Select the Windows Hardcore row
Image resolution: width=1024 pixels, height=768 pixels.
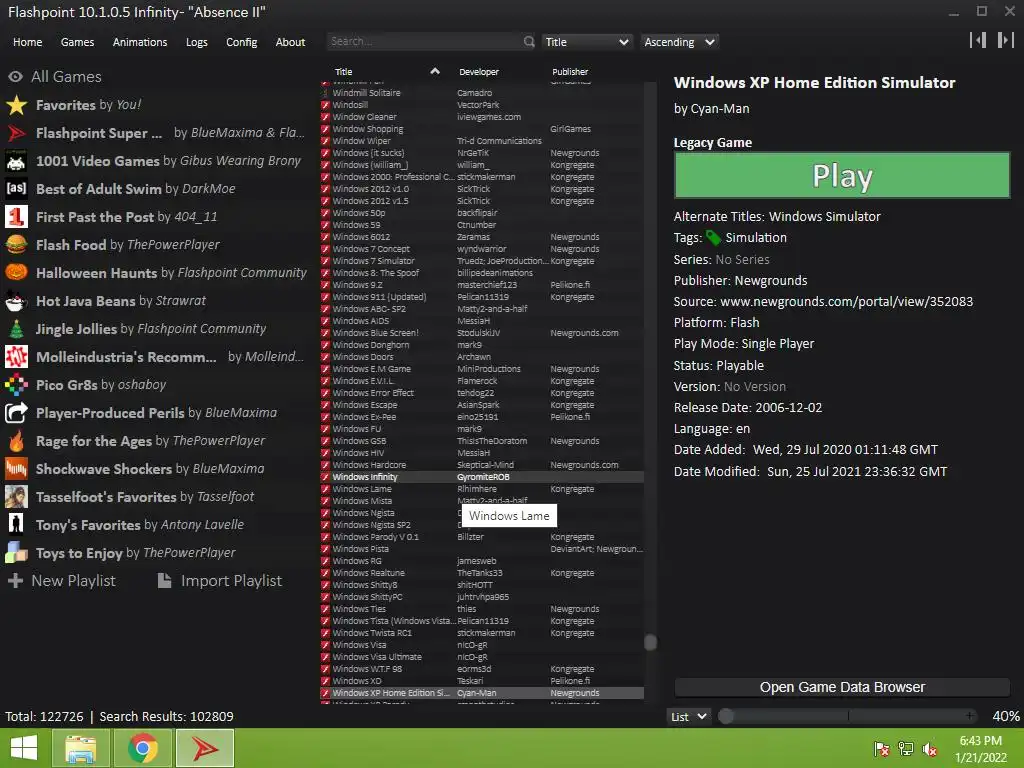pos(482,465)
